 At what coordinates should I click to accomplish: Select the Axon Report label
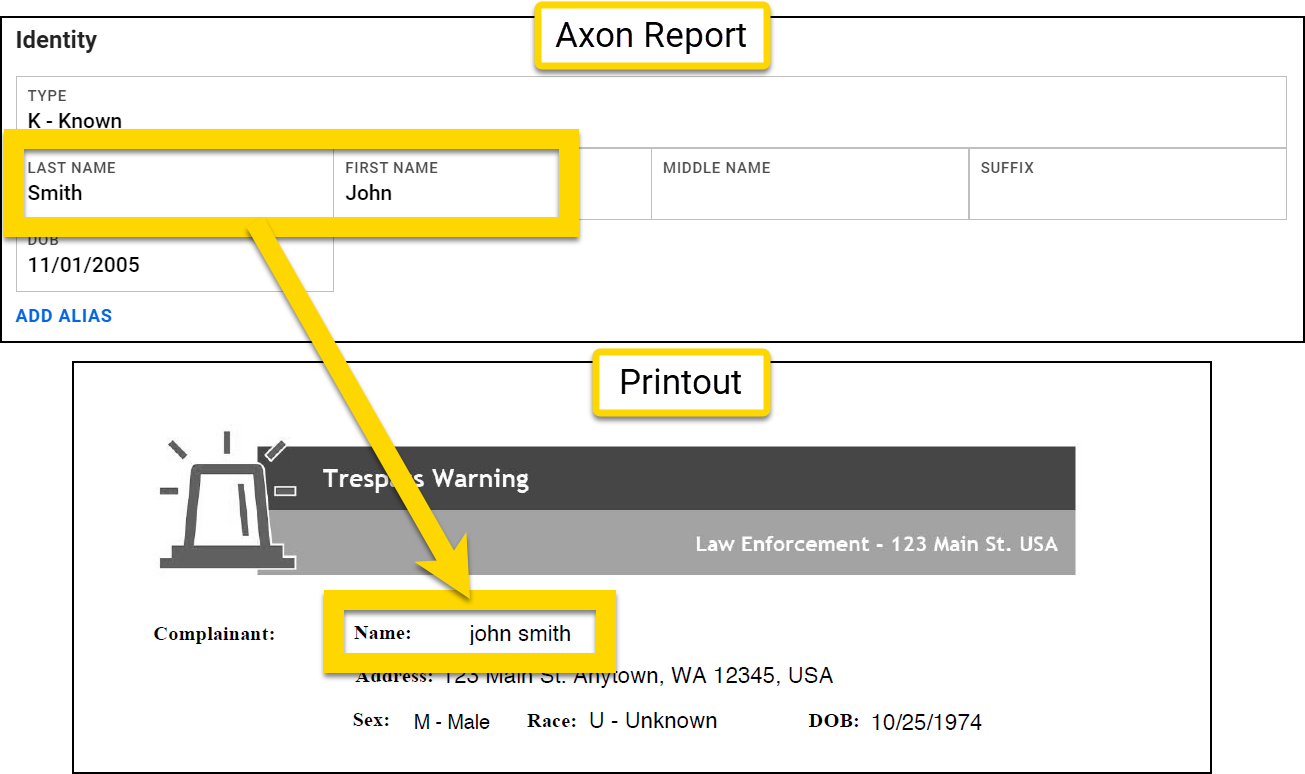coord(651,35)
